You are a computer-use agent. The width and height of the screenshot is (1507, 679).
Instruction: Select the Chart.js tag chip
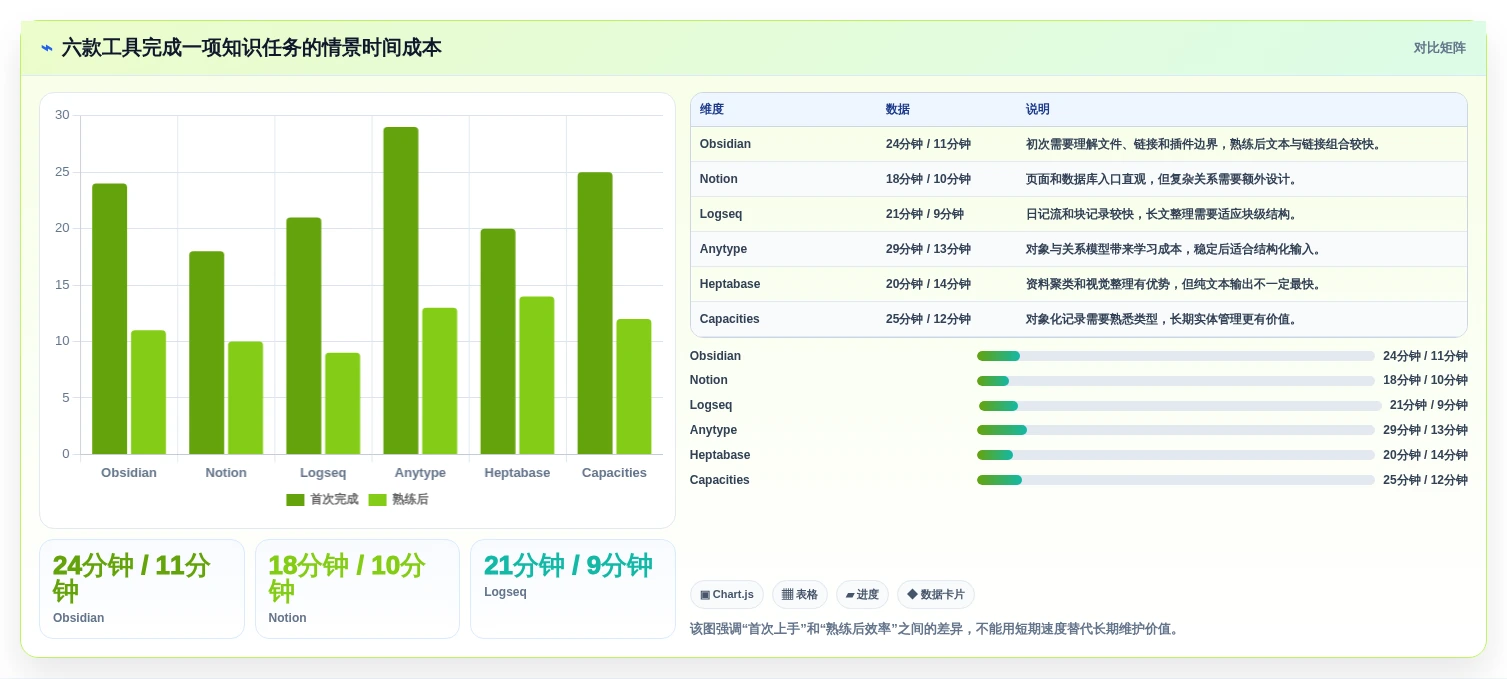point(727,595)
